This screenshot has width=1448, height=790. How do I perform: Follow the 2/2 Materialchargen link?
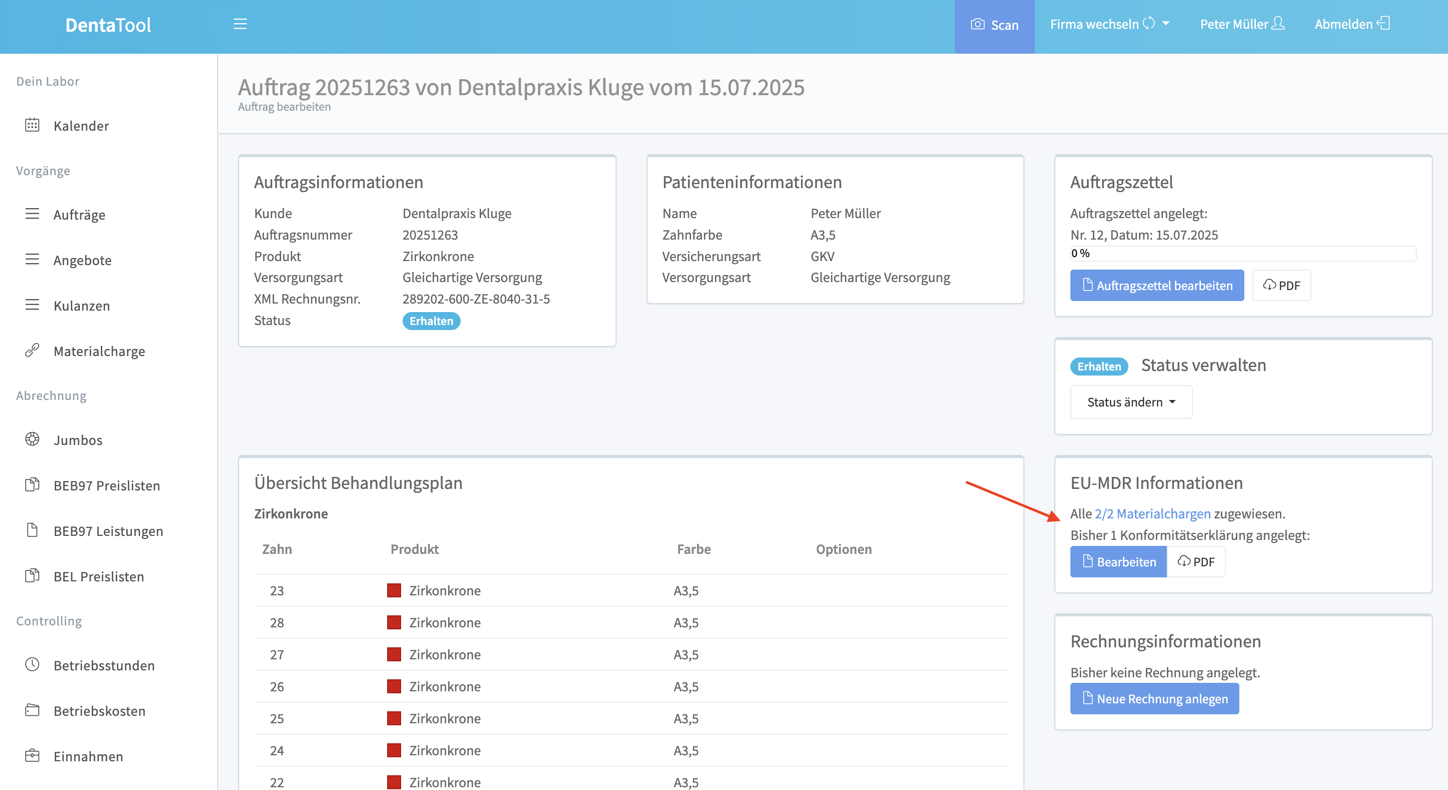pyautogui.click(x=1152, y=514)
